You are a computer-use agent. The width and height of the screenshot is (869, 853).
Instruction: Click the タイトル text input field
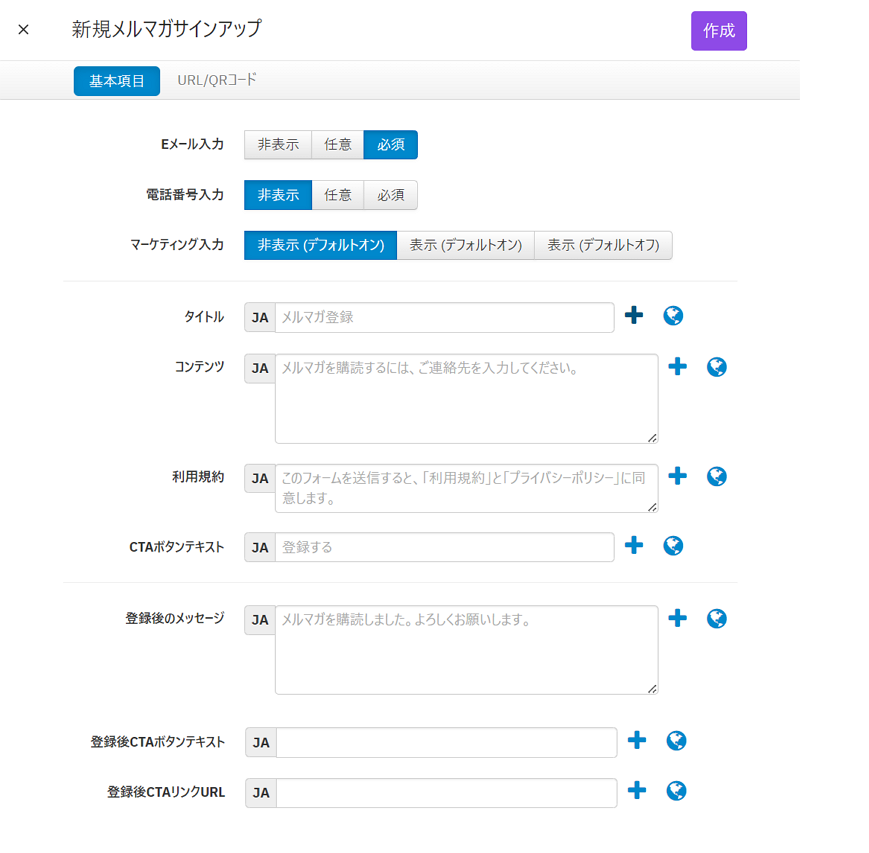(444, 317)
